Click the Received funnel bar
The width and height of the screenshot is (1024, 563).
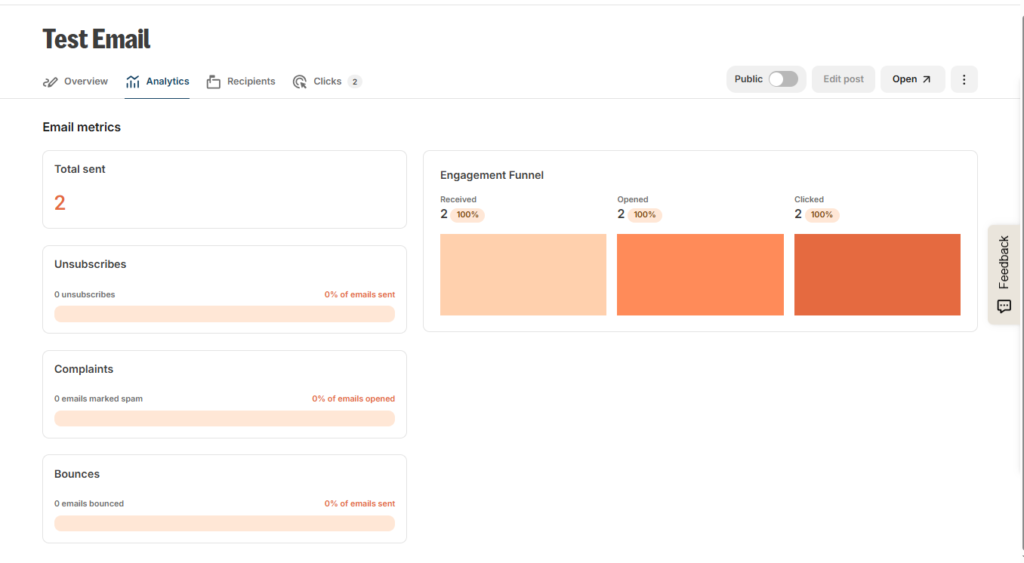[523, 275]
